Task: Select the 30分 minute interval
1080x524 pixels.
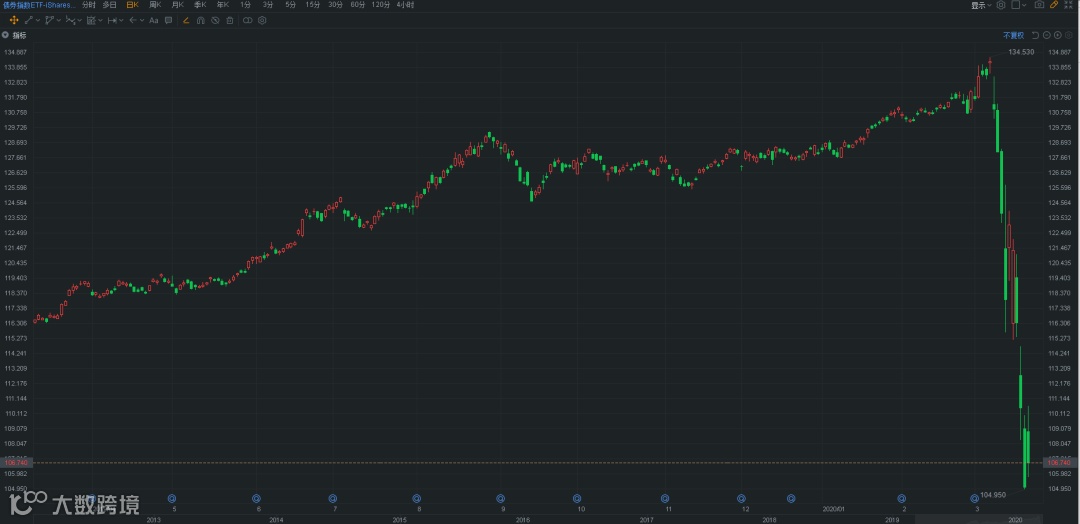Action: [335, 5]
